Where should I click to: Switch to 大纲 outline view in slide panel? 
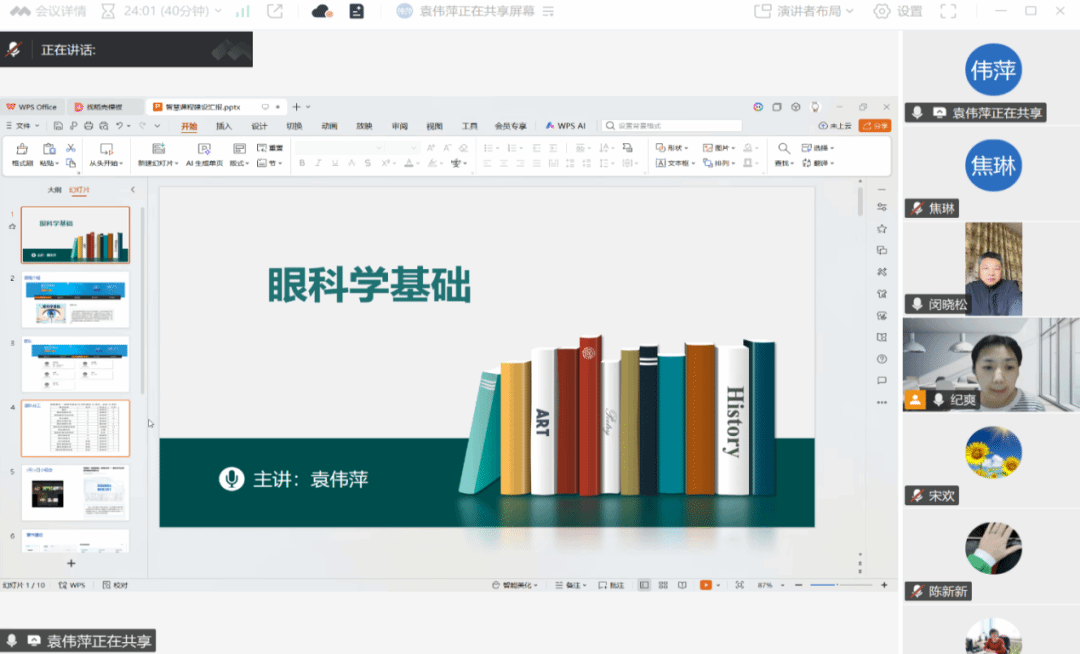tap(55, 189)
